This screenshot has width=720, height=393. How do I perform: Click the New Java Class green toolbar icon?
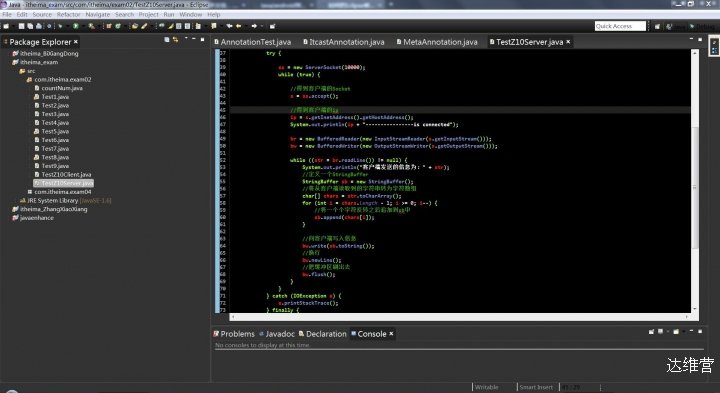(x=118, y=26)
